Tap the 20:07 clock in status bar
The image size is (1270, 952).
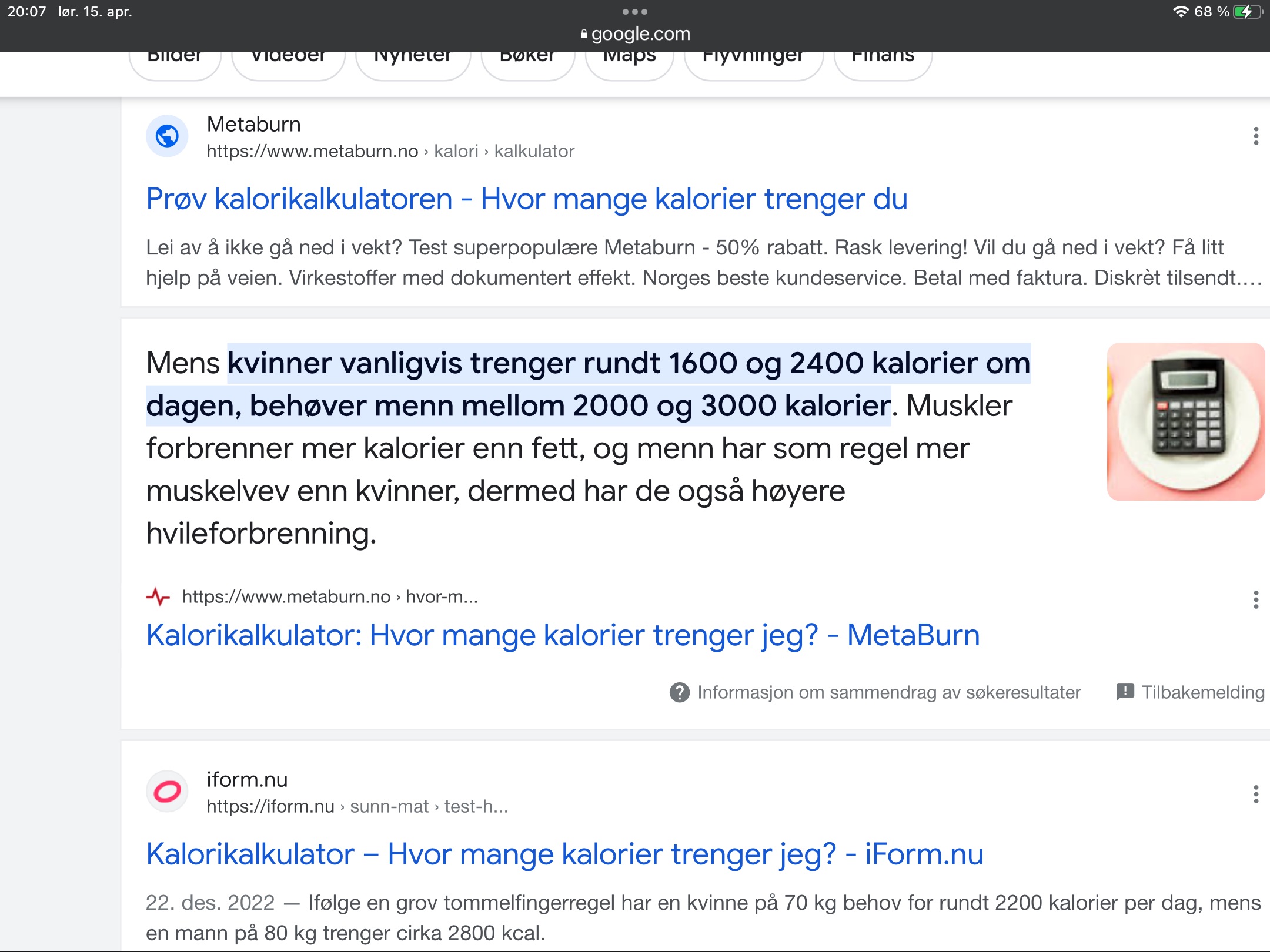coord(26,12)
